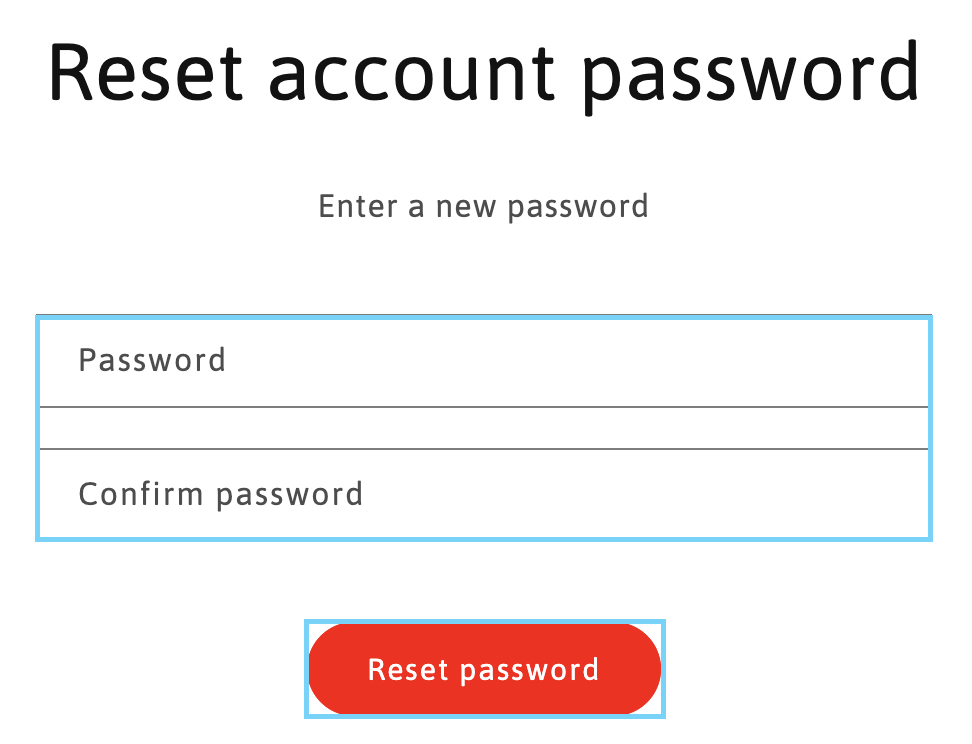Select the "Confirm password" placeholder text
This screenshot has width=972, height=744.
(220, 494)
